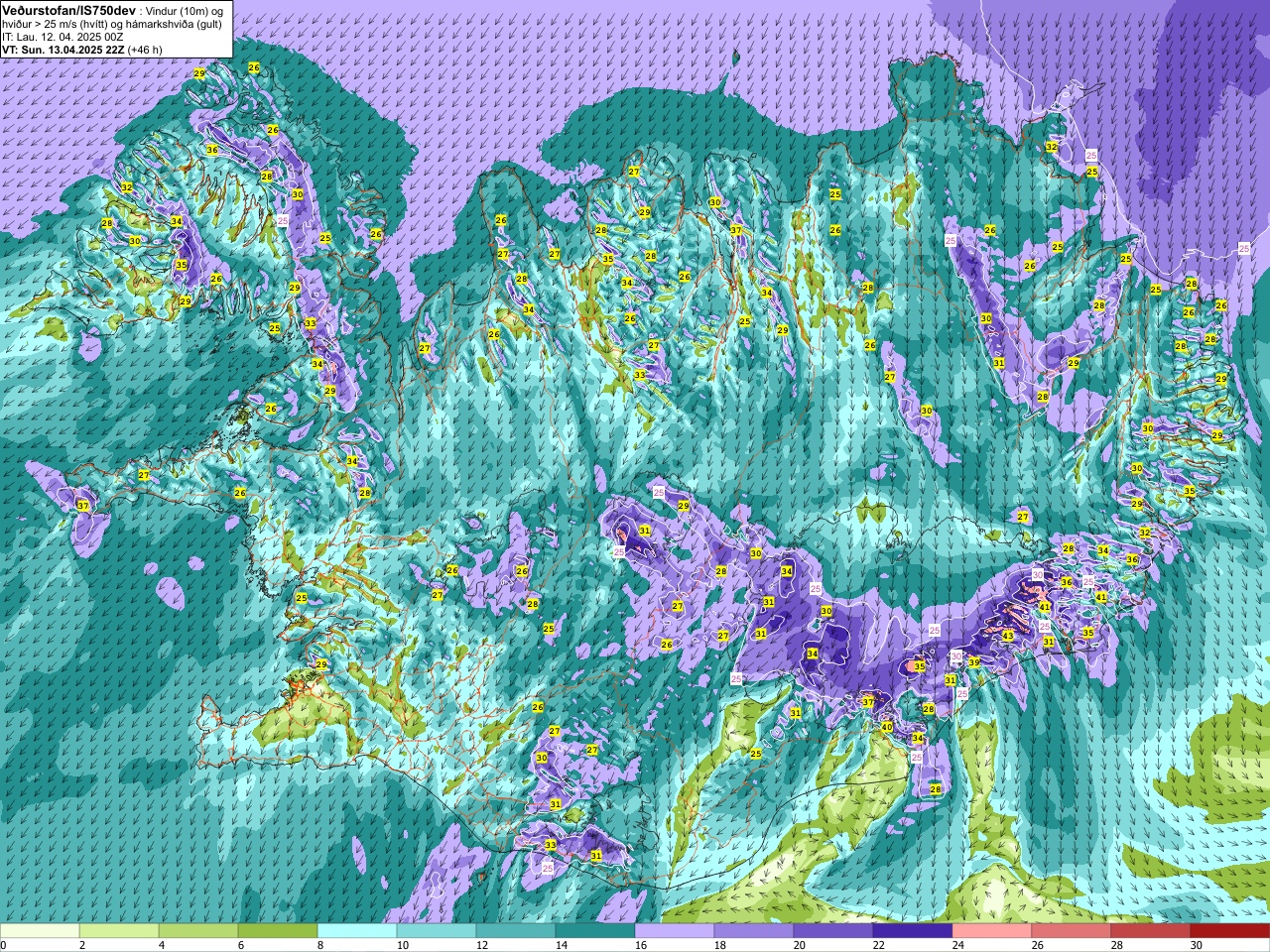
Task: Click the yellow max gust label 43
Action: pos(1007,636)
